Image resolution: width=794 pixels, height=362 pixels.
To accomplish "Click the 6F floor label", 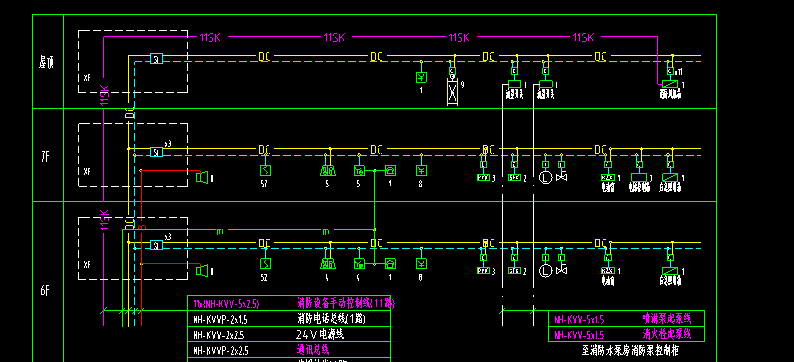I will coord(45,291).
